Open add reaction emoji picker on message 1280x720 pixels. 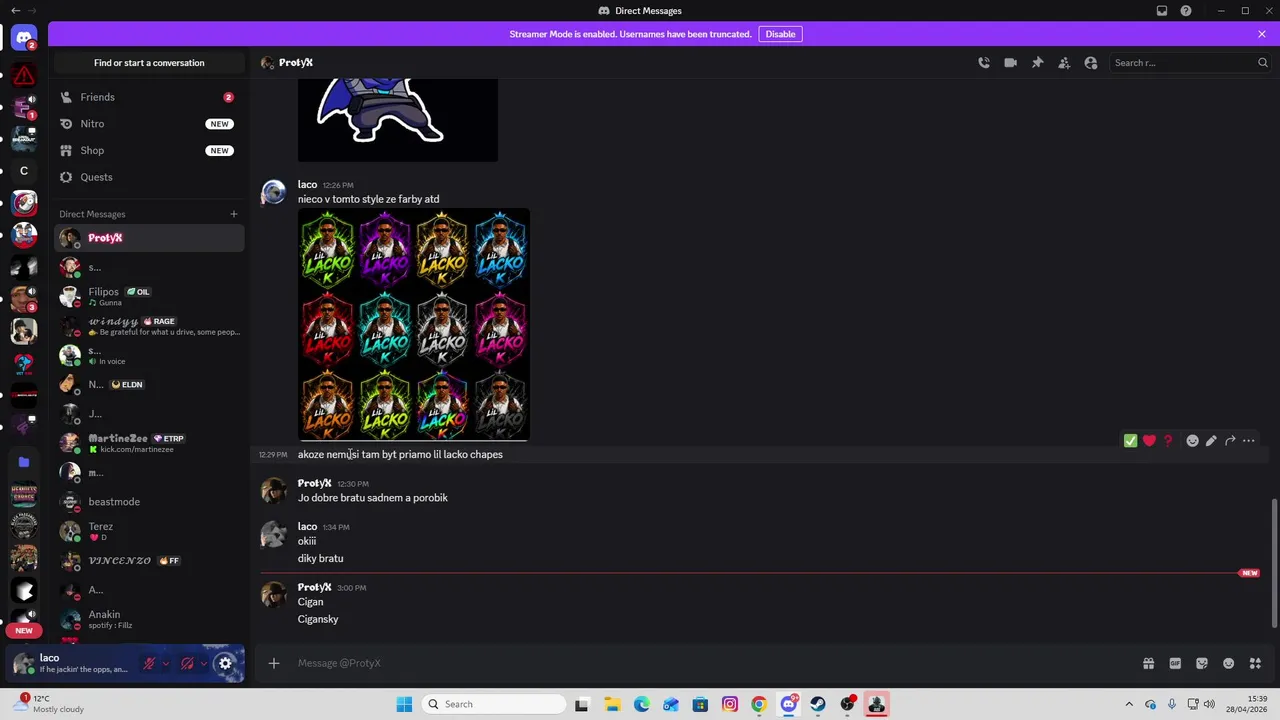[1192, 441]
